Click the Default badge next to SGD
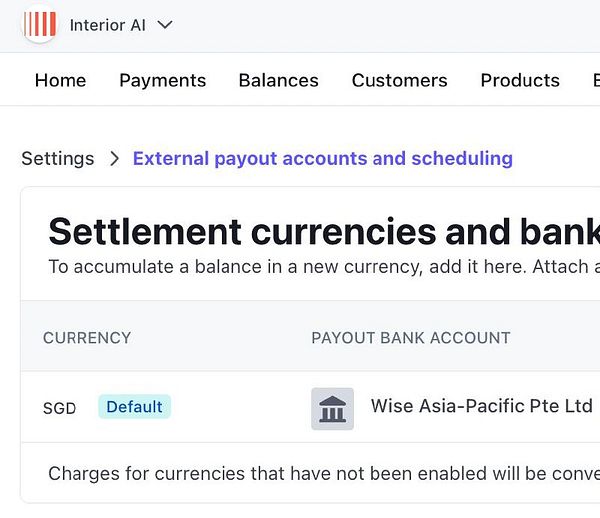This screenshot has height=518, width=600. 134,407
